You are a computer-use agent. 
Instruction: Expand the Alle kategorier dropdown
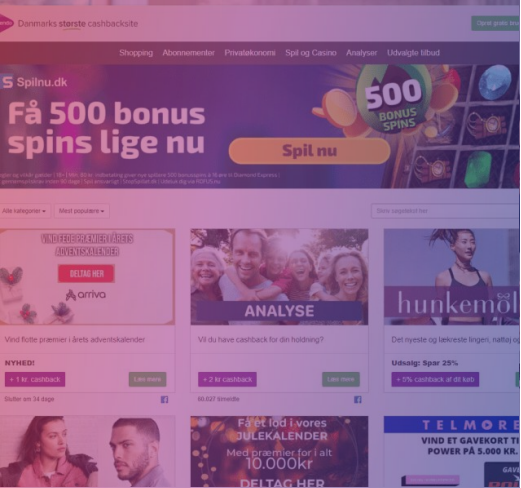click(24, 211)
